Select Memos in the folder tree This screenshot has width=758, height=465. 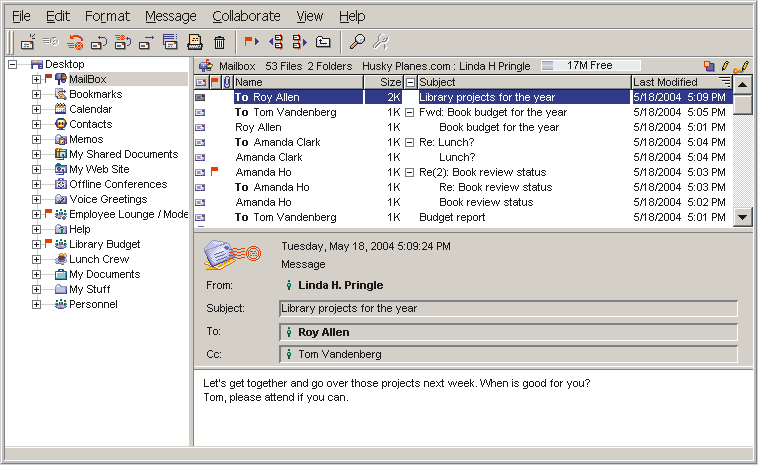(86, 139)
